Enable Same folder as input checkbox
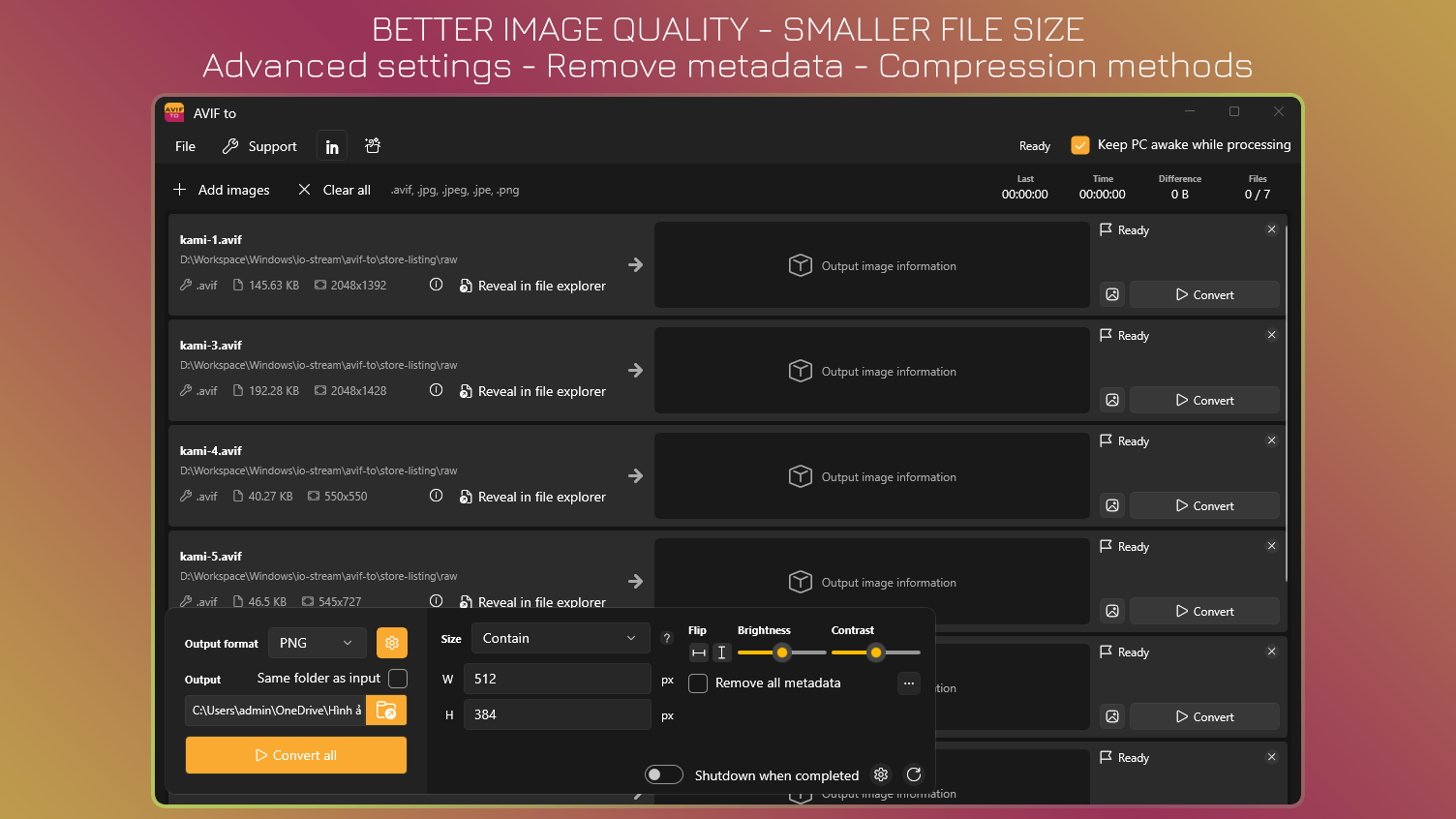Screen dimensions: 1456x819 398,679
